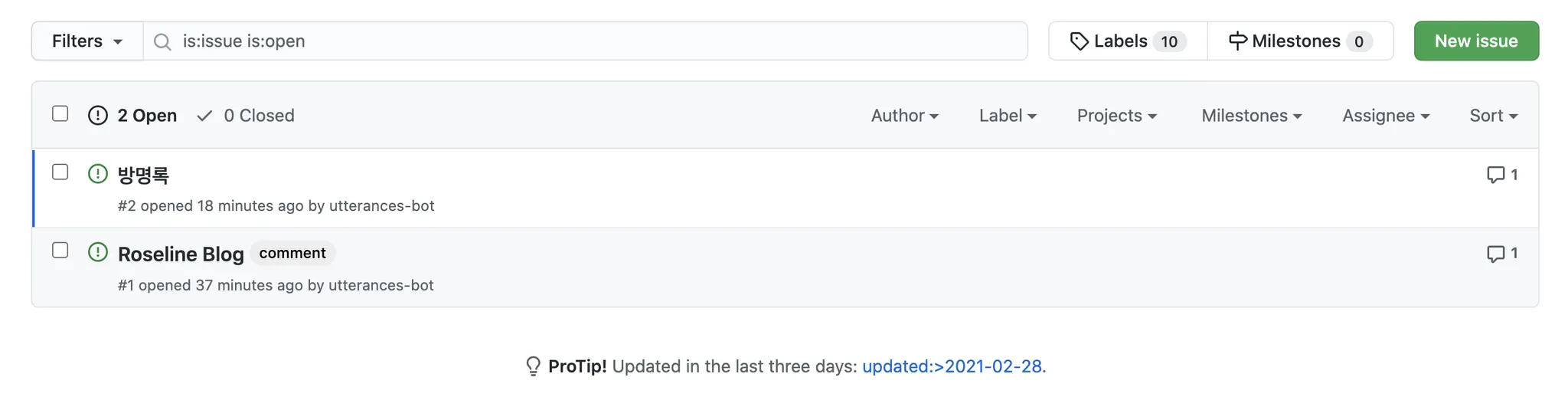Click the search magnifier icon
Viewport: 1568px width, 397px height.
point(162,41)
